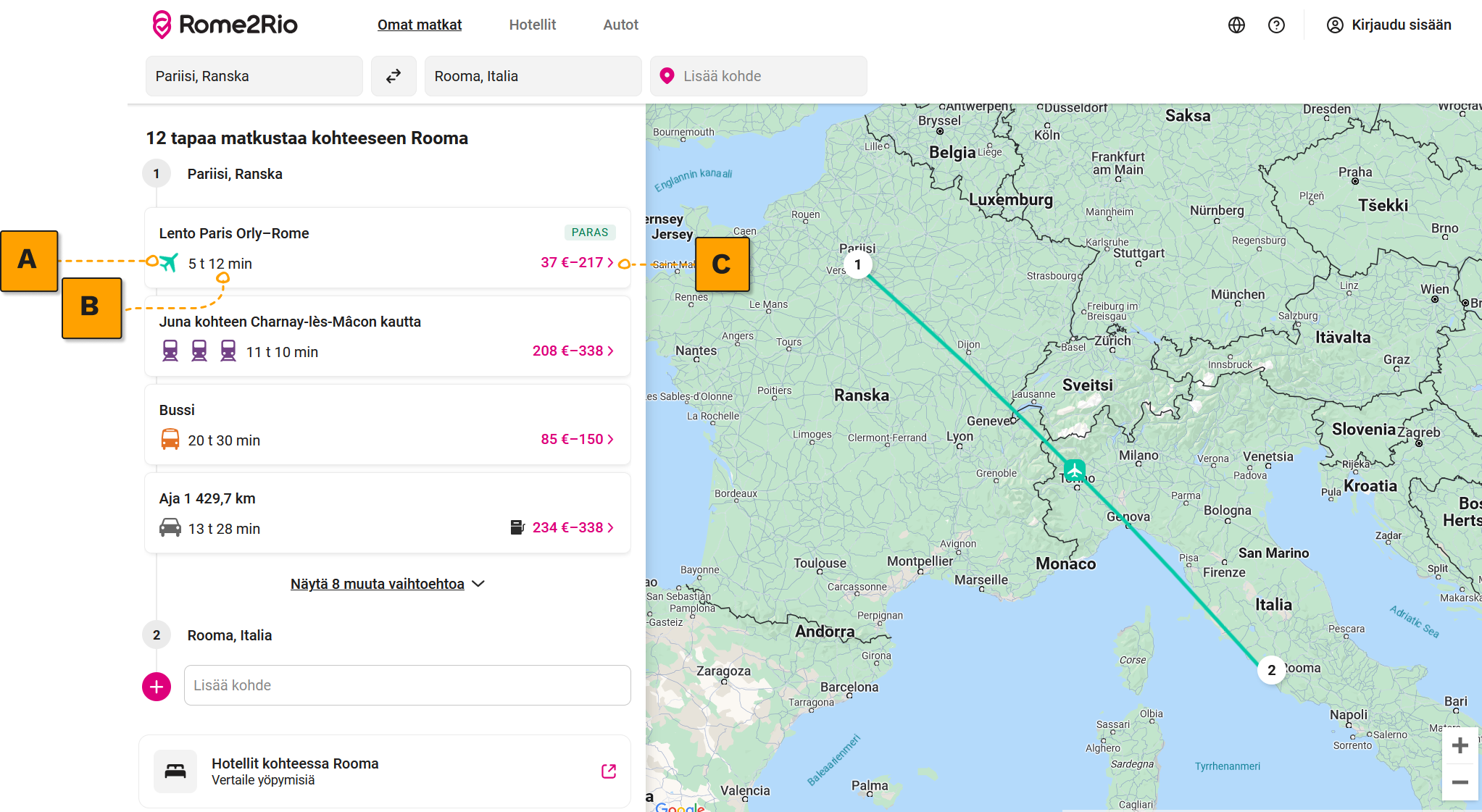The image size is (1482, 812).
Task: Open the help question mark icon
Action: click(x=1276, y=25)
